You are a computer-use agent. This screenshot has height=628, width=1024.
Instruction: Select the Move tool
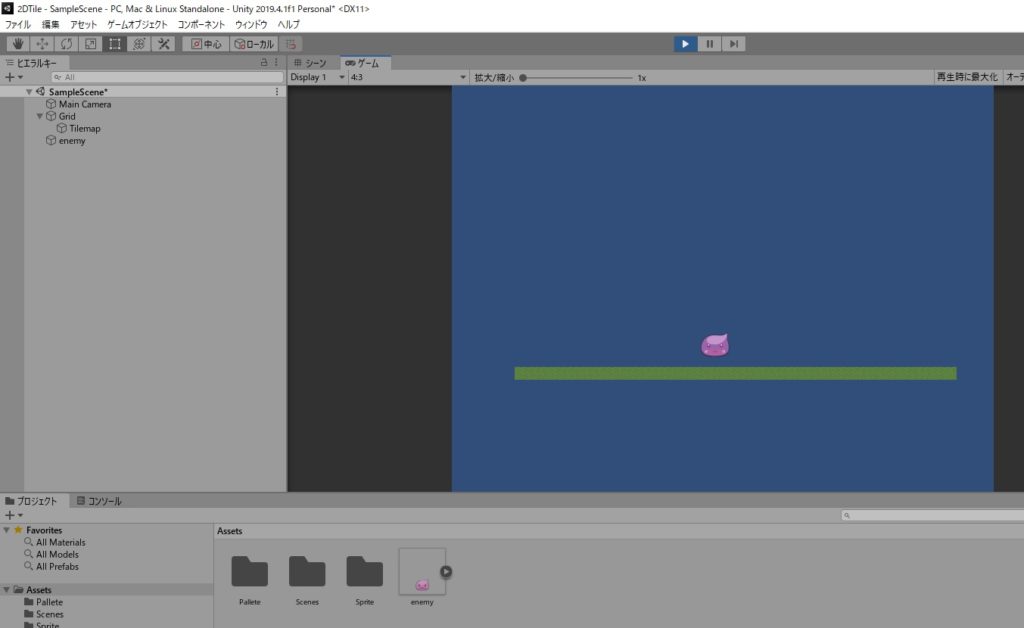[42, 44]
